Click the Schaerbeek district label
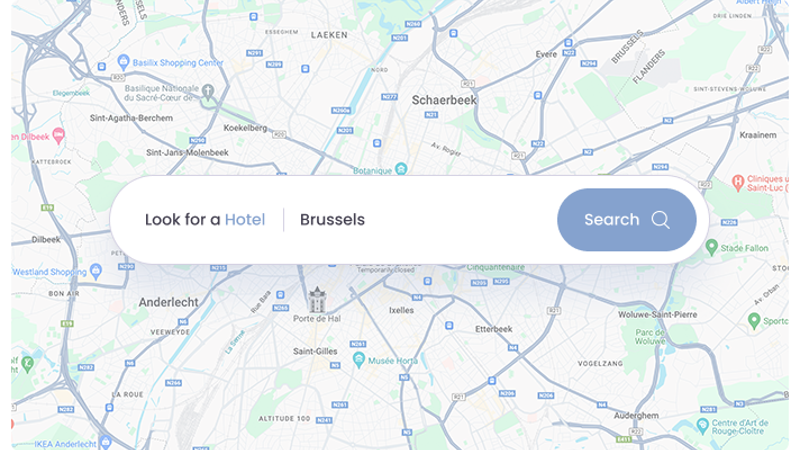The image size is (800, 450). [x=444, y=101]
